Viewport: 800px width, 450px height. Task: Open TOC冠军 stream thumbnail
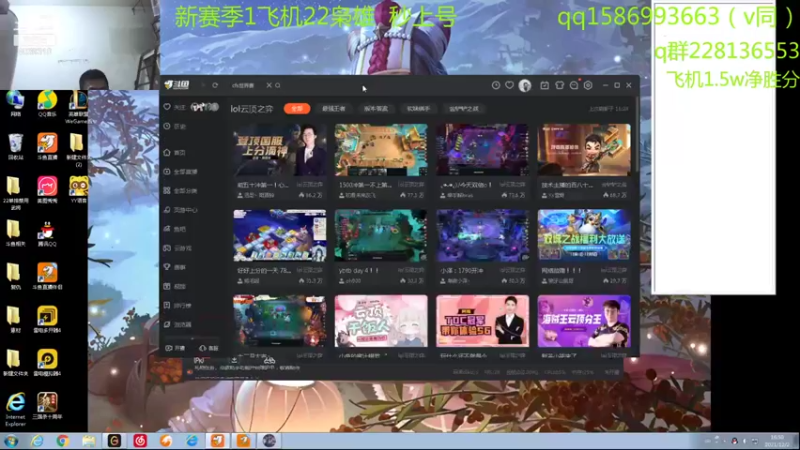482,321
